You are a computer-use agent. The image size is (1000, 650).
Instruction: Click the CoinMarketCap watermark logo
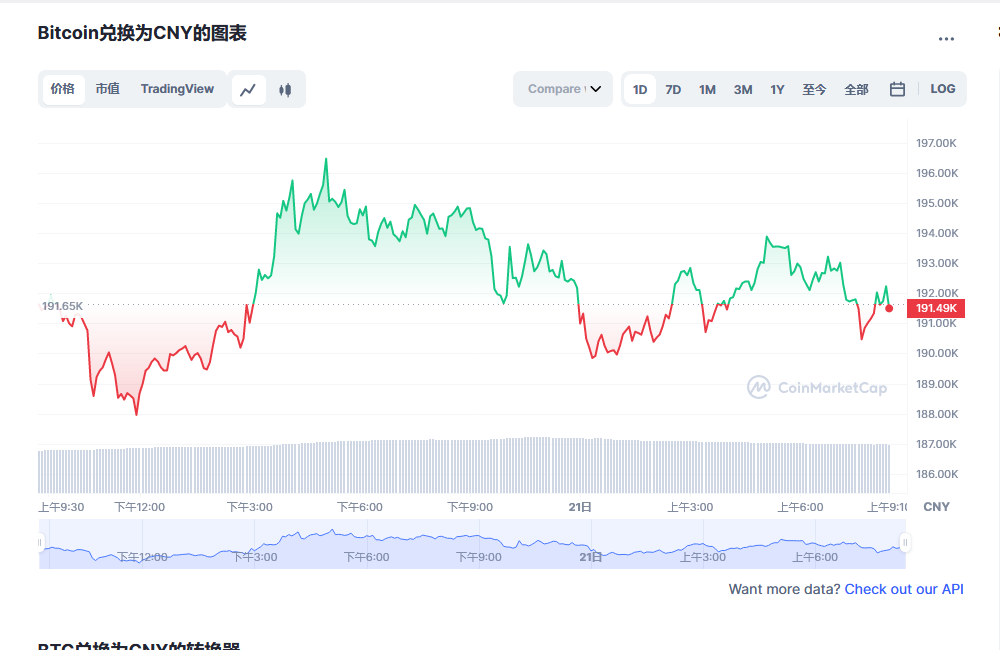tap(816, 387)
